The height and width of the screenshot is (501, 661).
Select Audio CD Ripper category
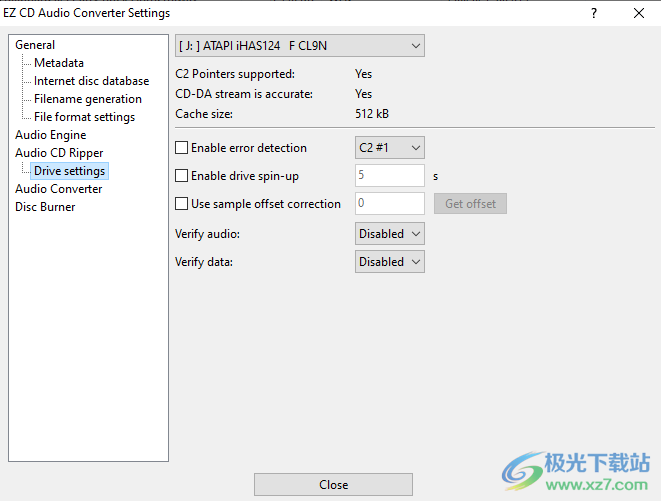[x=59, y=153]
